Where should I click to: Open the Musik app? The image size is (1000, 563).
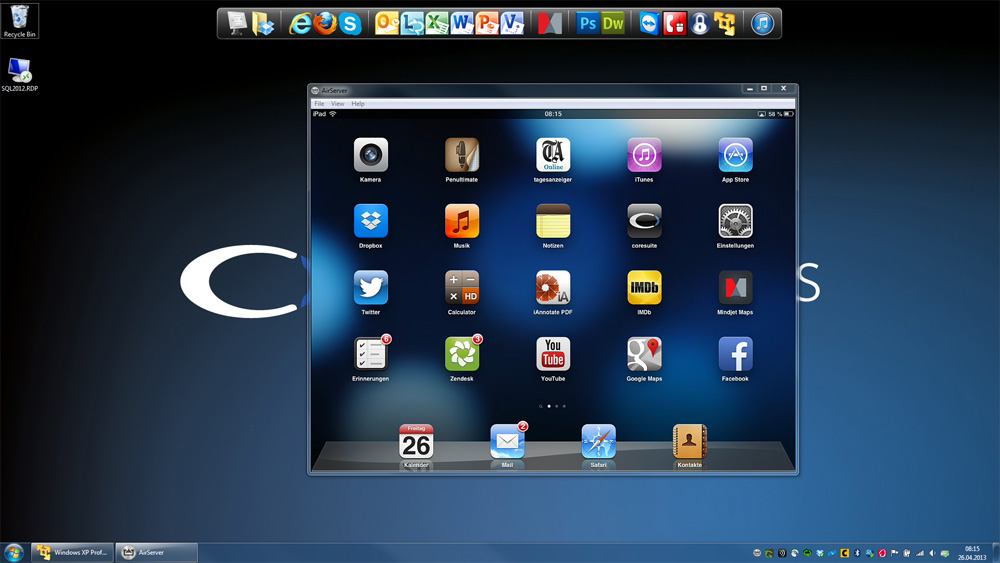pyautogui.click(x=462, y=221)
